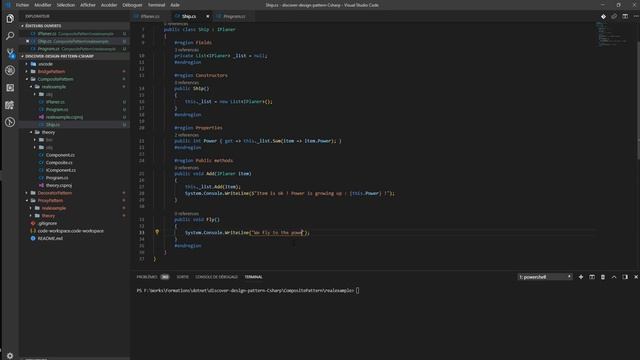Move the panel position with the layout icon
This screenshot has width=640, height=360.
click(x=625, y=277)
